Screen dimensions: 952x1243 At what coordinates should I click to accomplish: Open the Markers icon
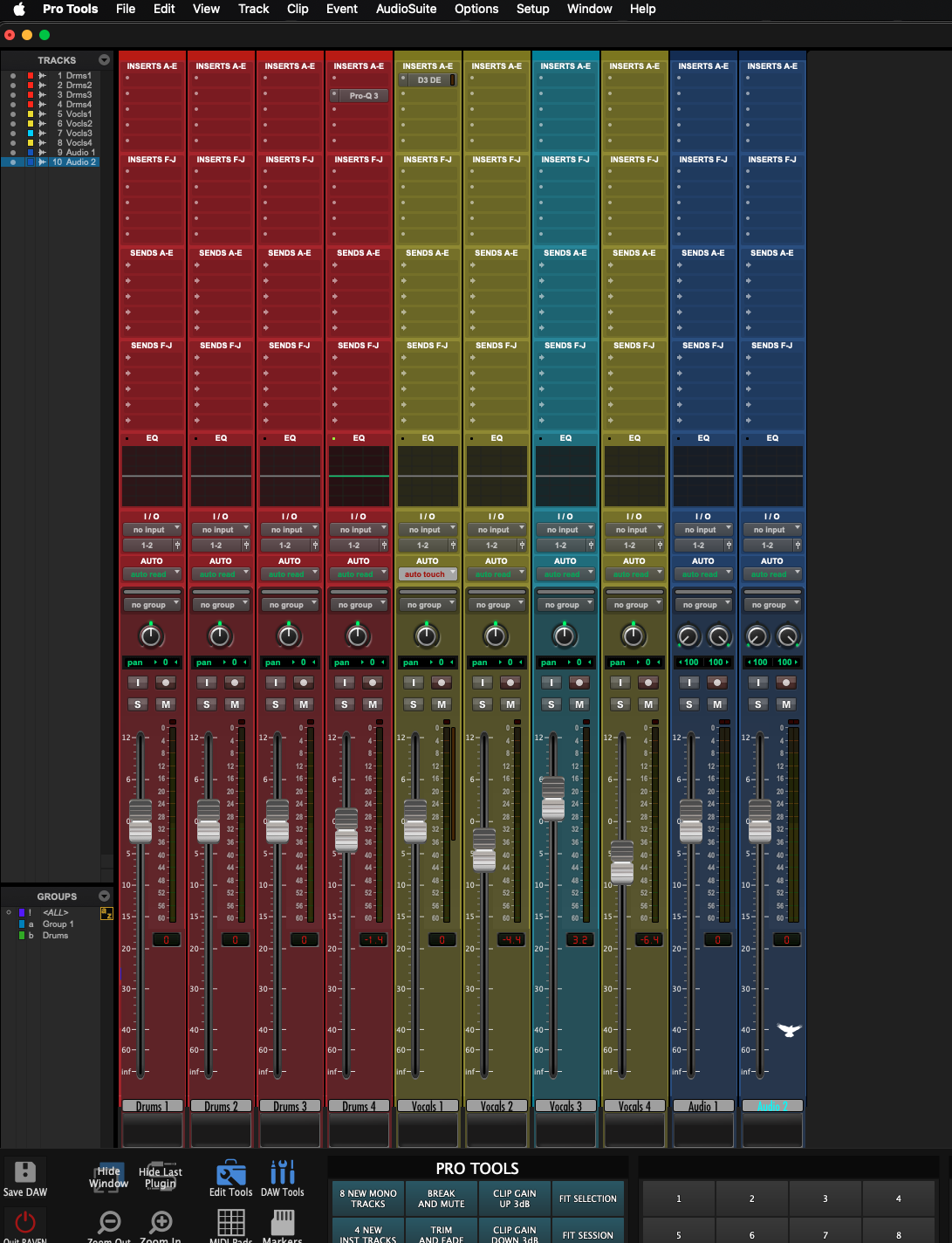(x=283, y=1221)
